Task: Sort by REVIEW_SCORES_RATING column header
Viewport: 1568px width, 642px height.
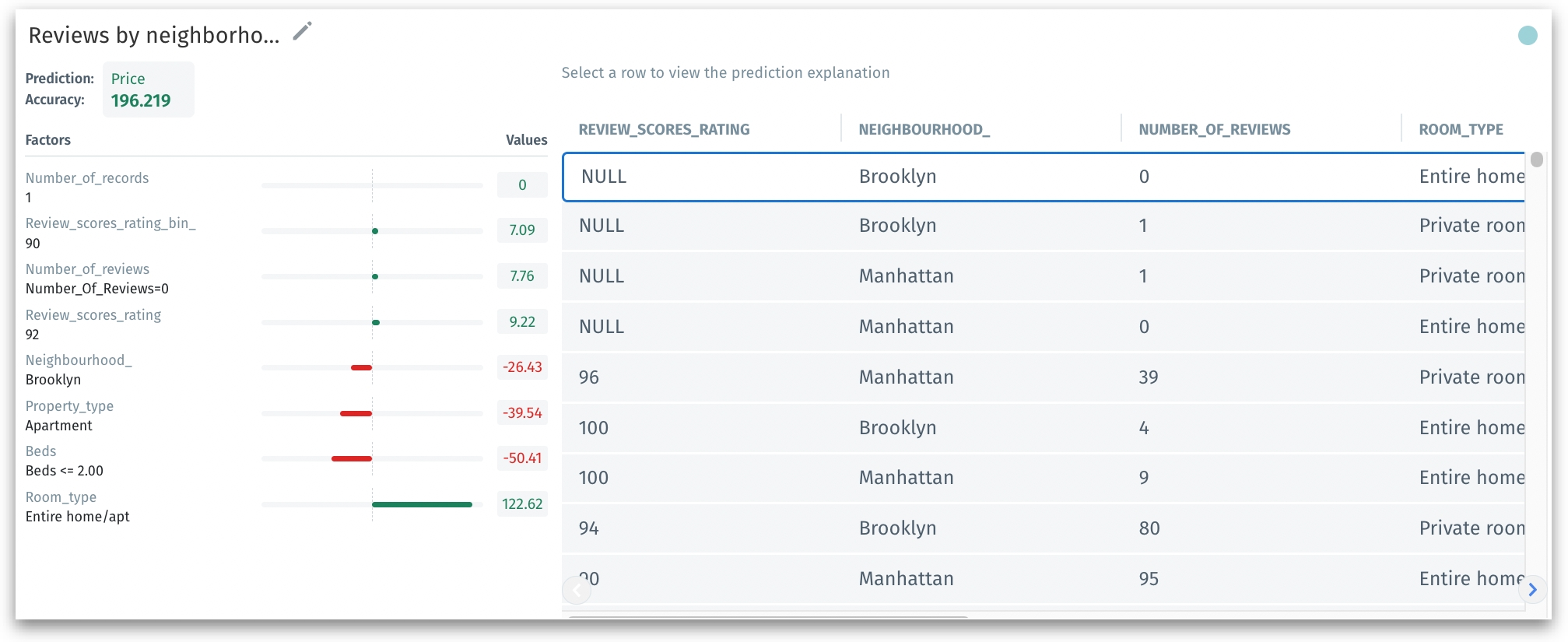Action: click(x=664, y=129)
